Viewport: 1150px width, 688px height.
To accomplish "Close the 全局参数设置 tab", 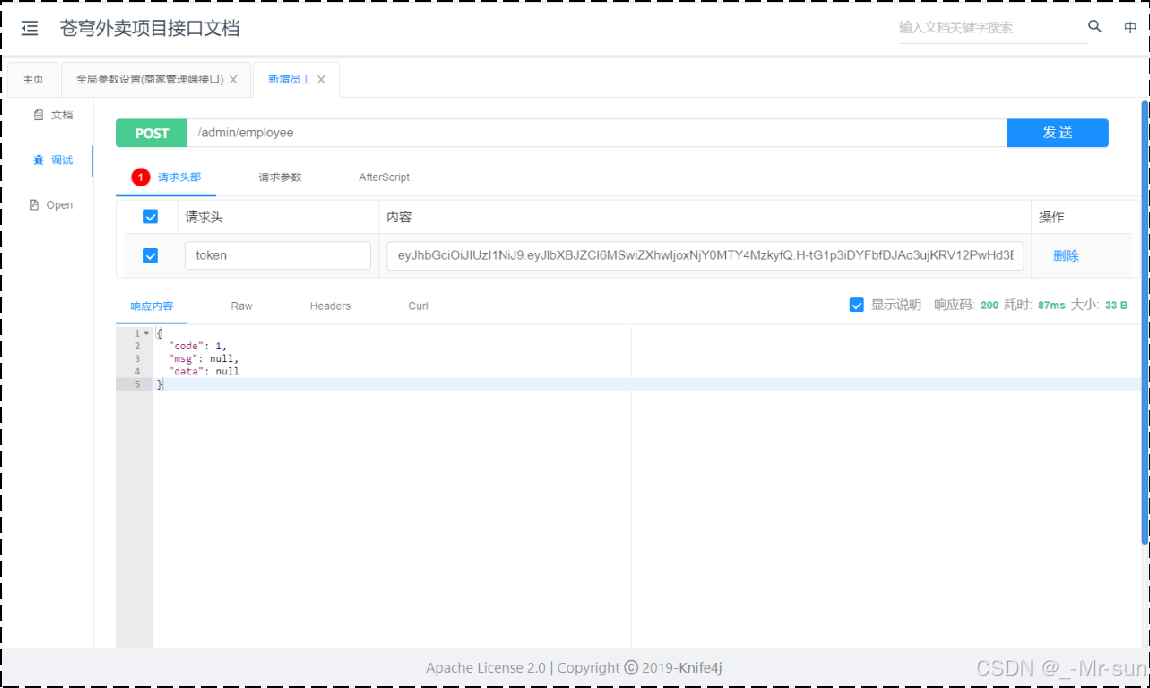I will pos(233,79).
